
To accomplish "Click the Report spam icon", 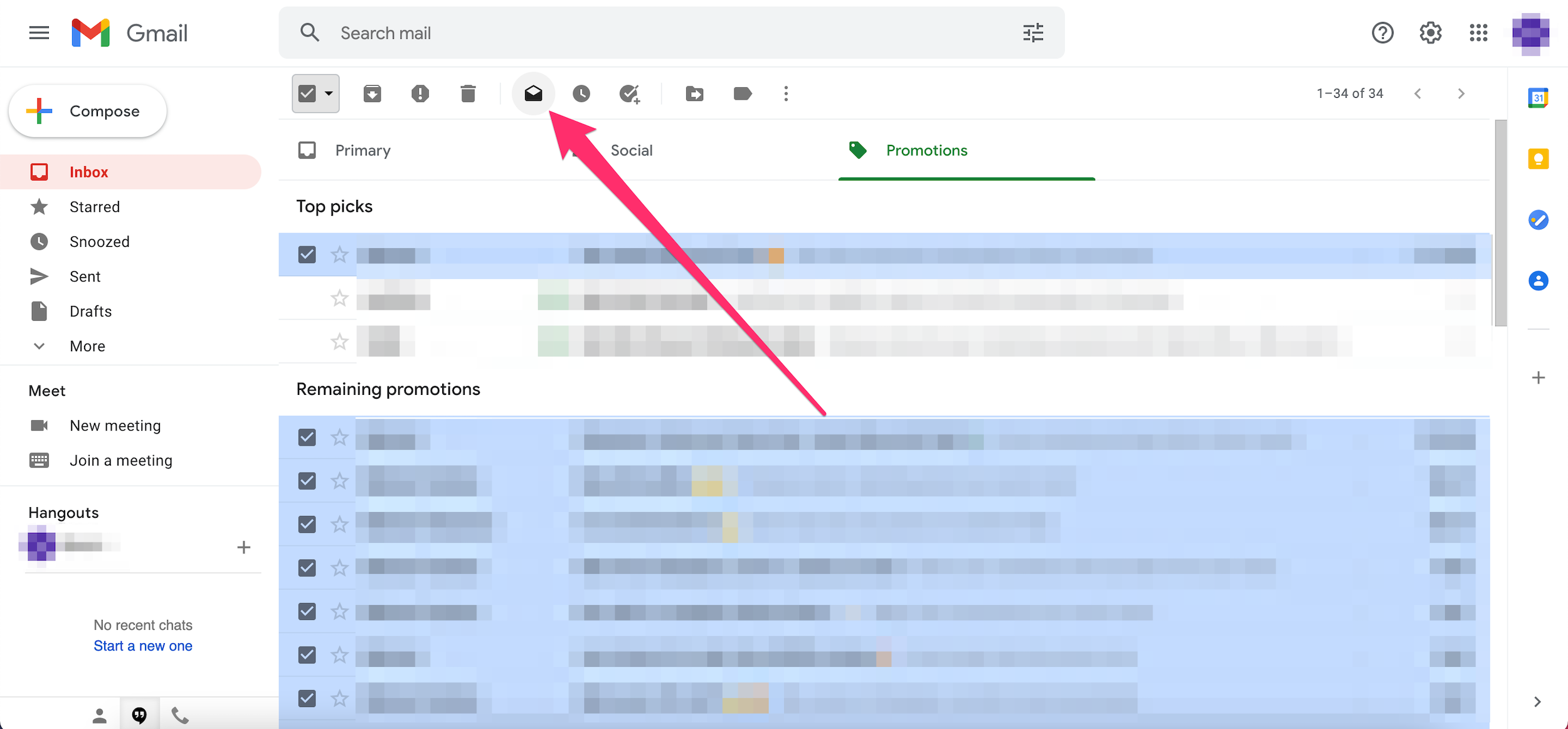I will tap(419, 94).
